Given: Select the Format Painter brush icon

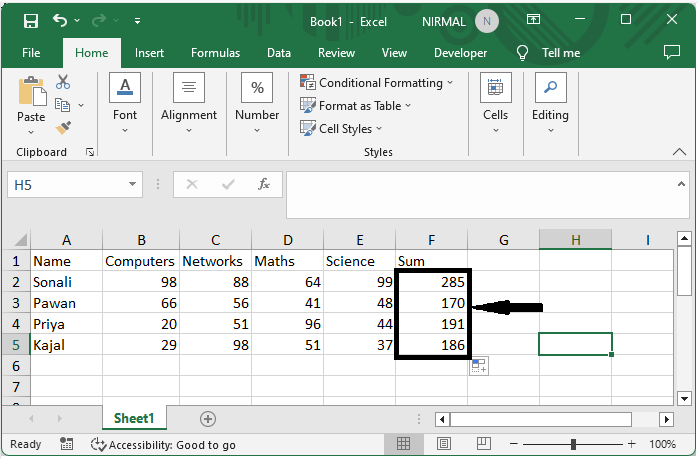Looking at the screenshot, I should (63, 127).
